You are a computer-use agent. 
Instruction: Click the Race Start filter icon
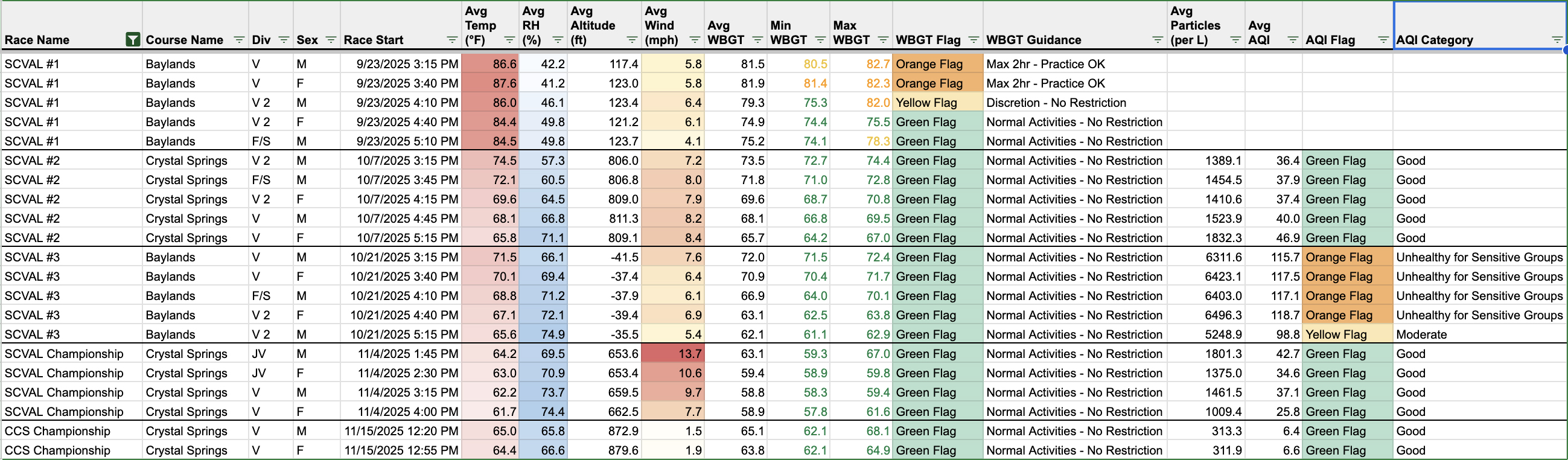point(451,40)
